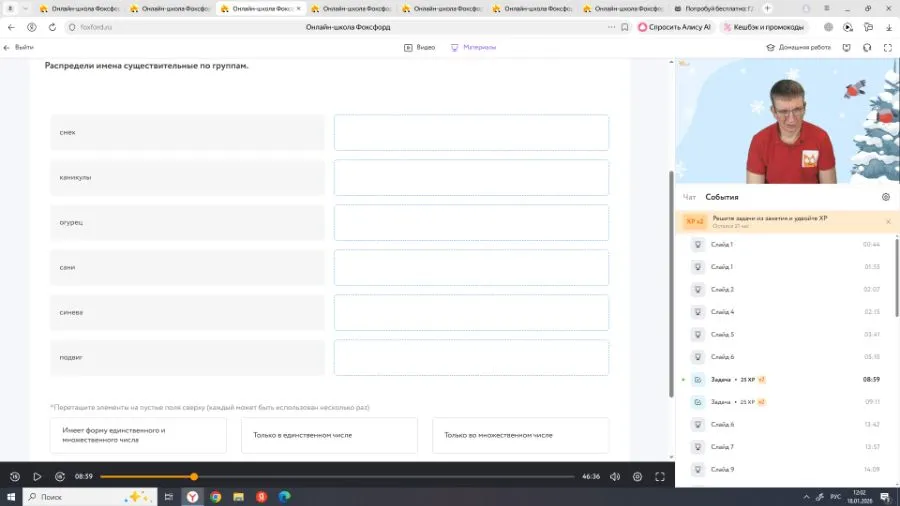The height and width of the screenshot is (506, 900).
Task: Expand lesson with the header fullscreen icon
Action: point(888,48)
